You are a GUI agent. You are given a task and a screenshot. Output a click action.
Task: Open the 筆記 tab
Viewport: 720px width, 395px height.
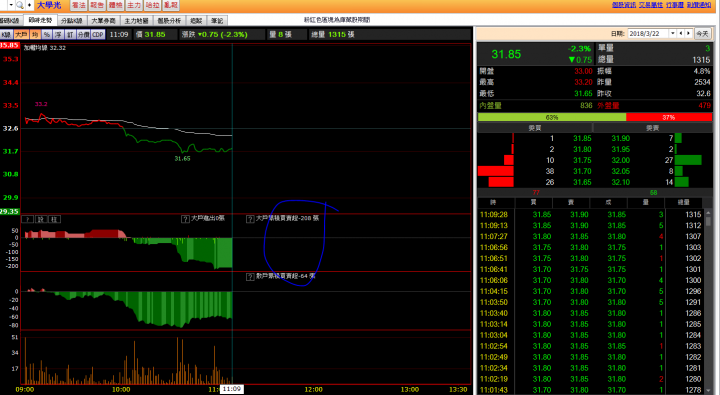click(217, 21)
